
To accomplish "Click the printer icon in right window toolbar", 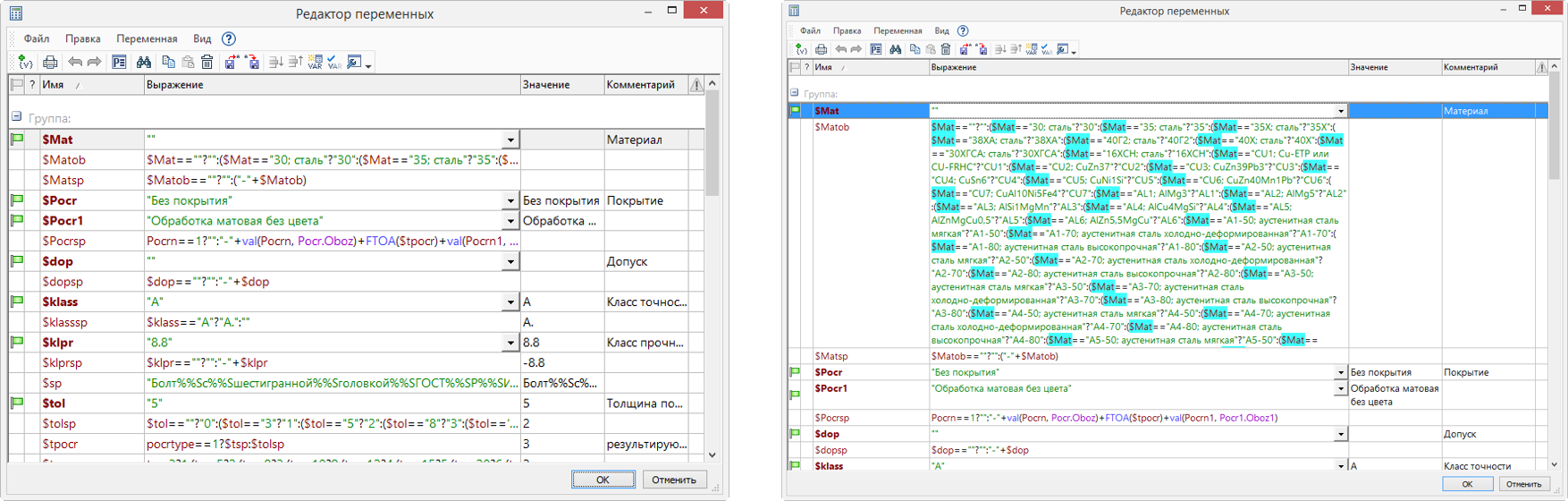I will coord(821,49).
